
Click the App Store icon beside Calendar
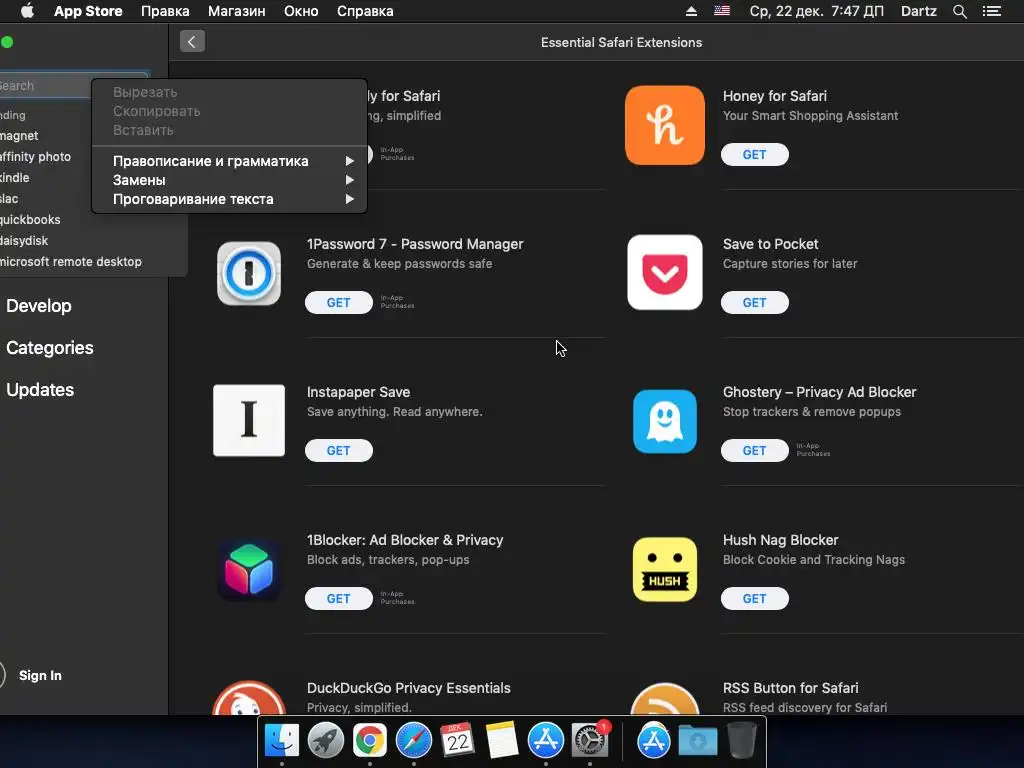tap(545, 741)
